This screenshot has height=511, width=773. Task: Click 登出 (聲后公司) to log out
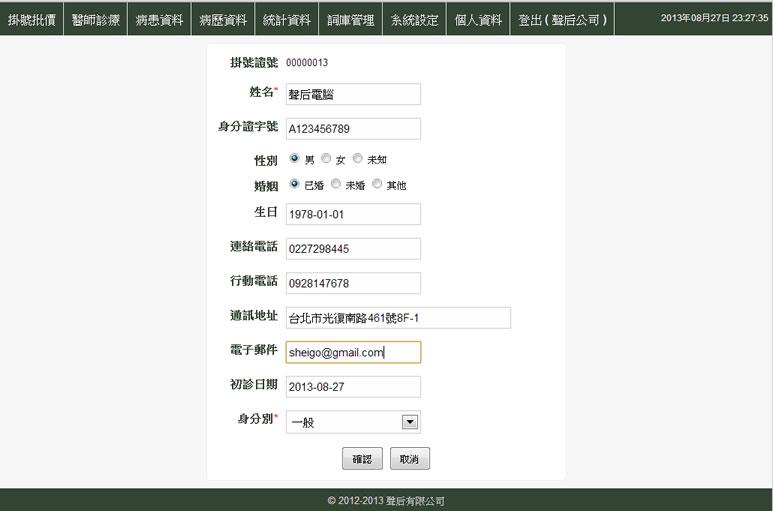click(x=561, y=19)
